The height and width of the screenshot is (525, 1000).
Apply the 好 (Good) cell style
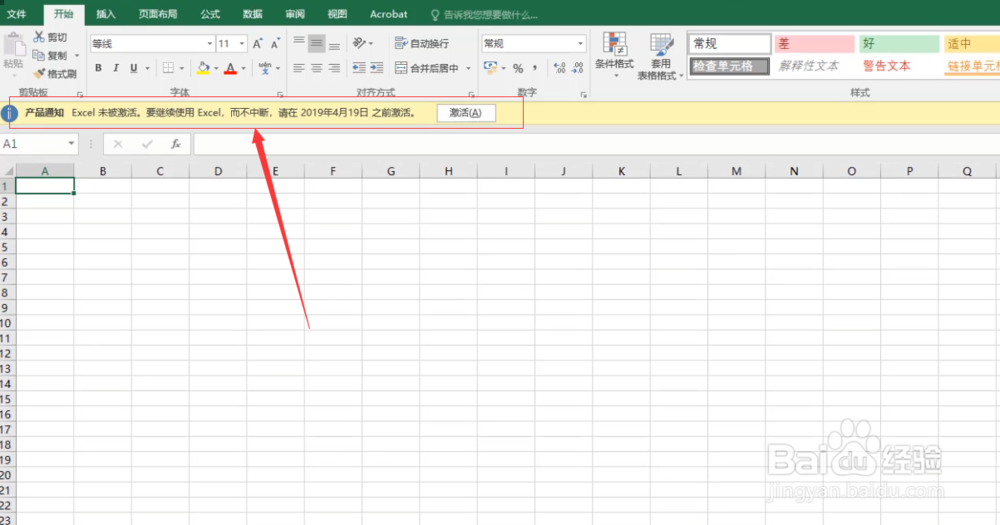[x=899, y=43]
